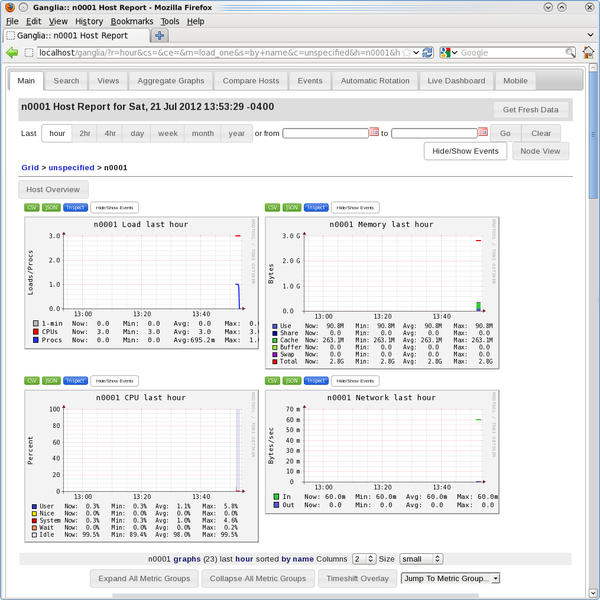
Task: Select the month time range
Action: [203, 133]
